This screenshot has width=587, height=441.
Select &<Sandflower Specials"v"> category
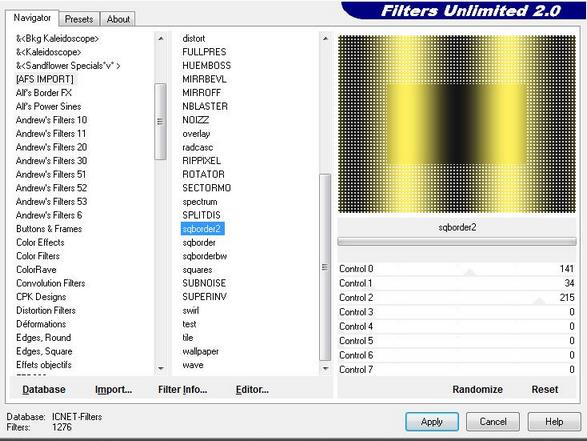(x=68, y=66)
